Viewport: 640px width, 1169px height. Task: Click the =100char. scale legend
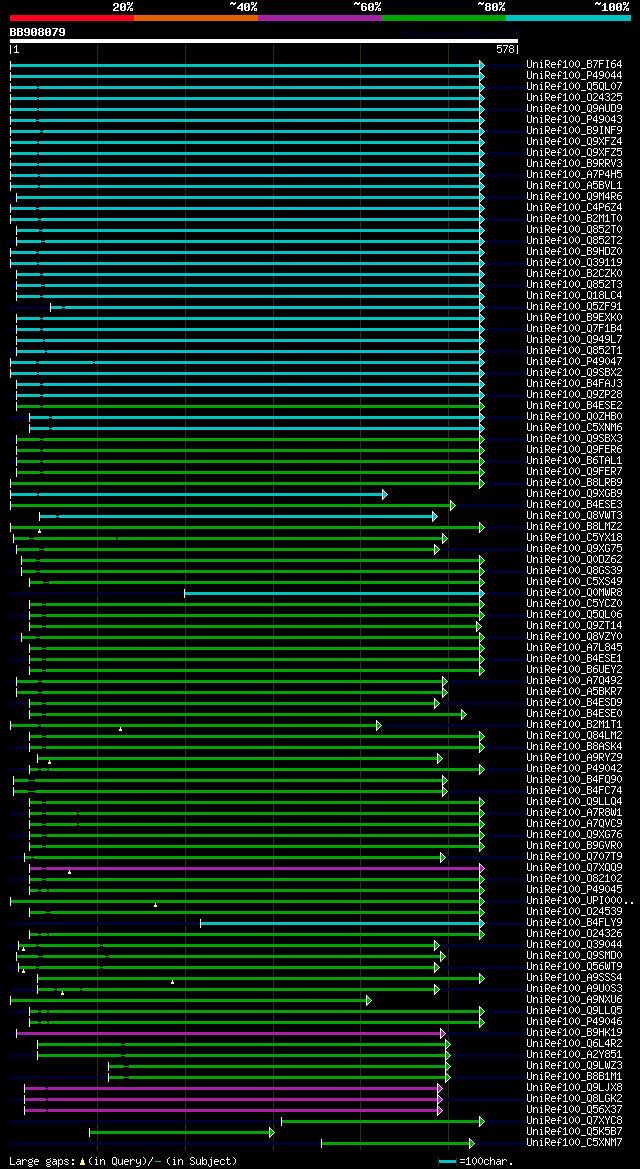click(x=476, y=1162)
